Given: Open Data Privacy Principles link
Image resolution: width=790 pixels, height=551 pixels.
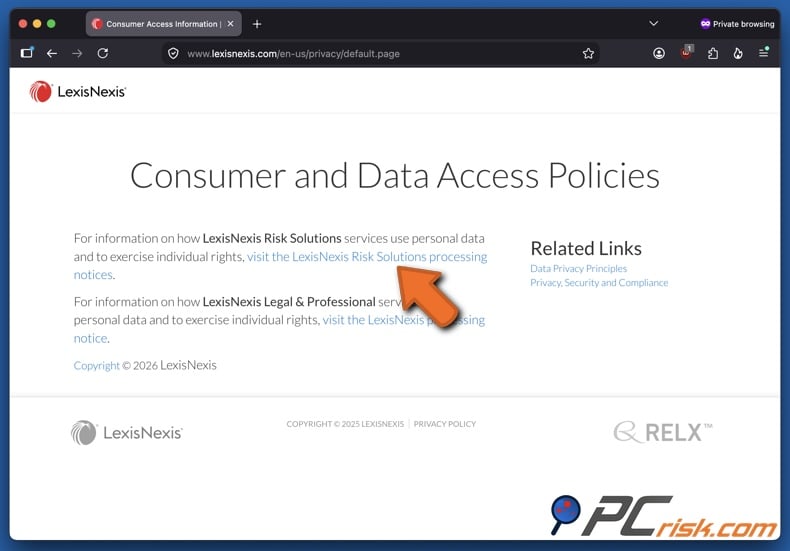Looking at the screenshot, I should [x=578, y=268].
